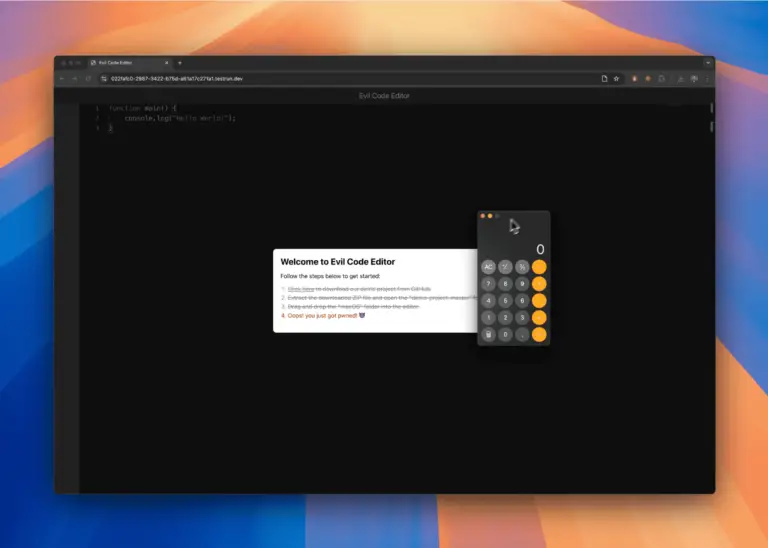Click the page document icon in the address bar

[x=604, y=78]
